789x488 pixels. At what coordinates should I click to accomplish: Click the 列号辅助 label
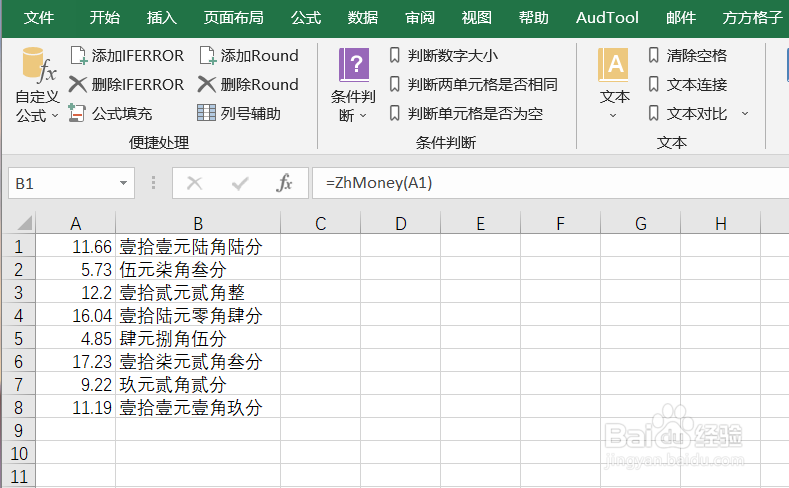tap(251, 114)
